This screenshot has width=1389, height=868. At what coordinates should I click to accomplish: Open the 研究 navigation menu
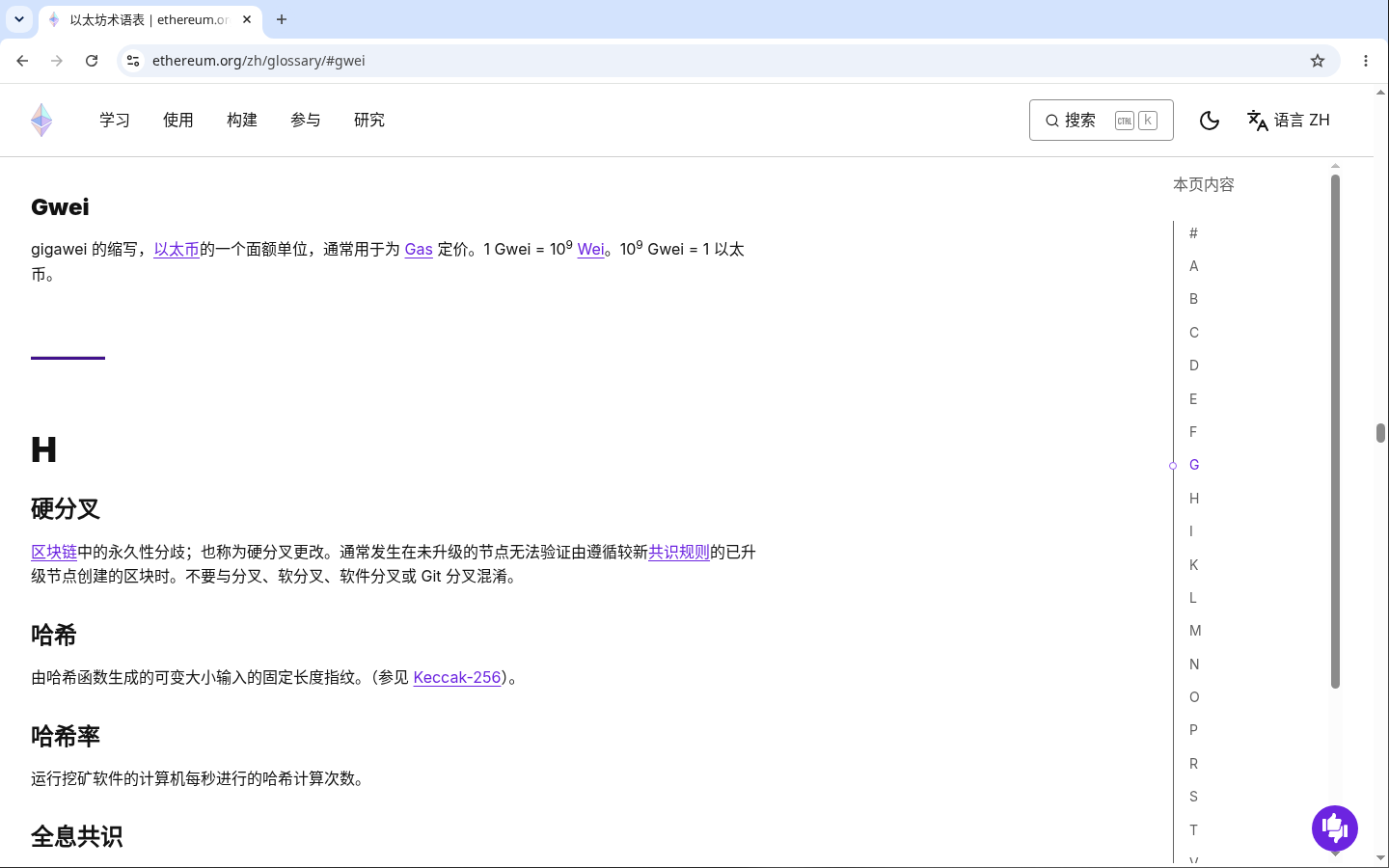[x=369, y=121]
